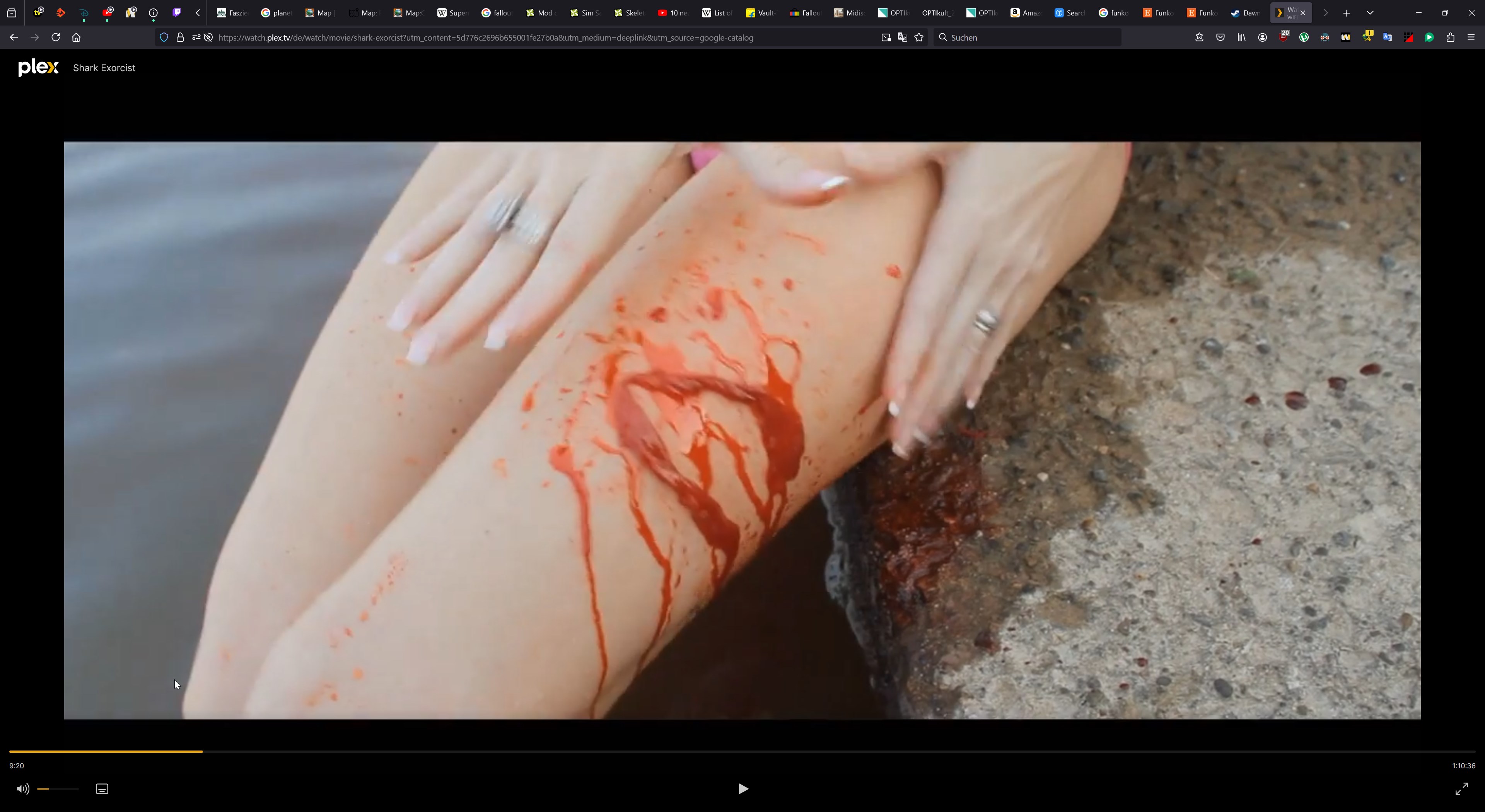Switch to the 'Searc' tab

[1070, 13]
